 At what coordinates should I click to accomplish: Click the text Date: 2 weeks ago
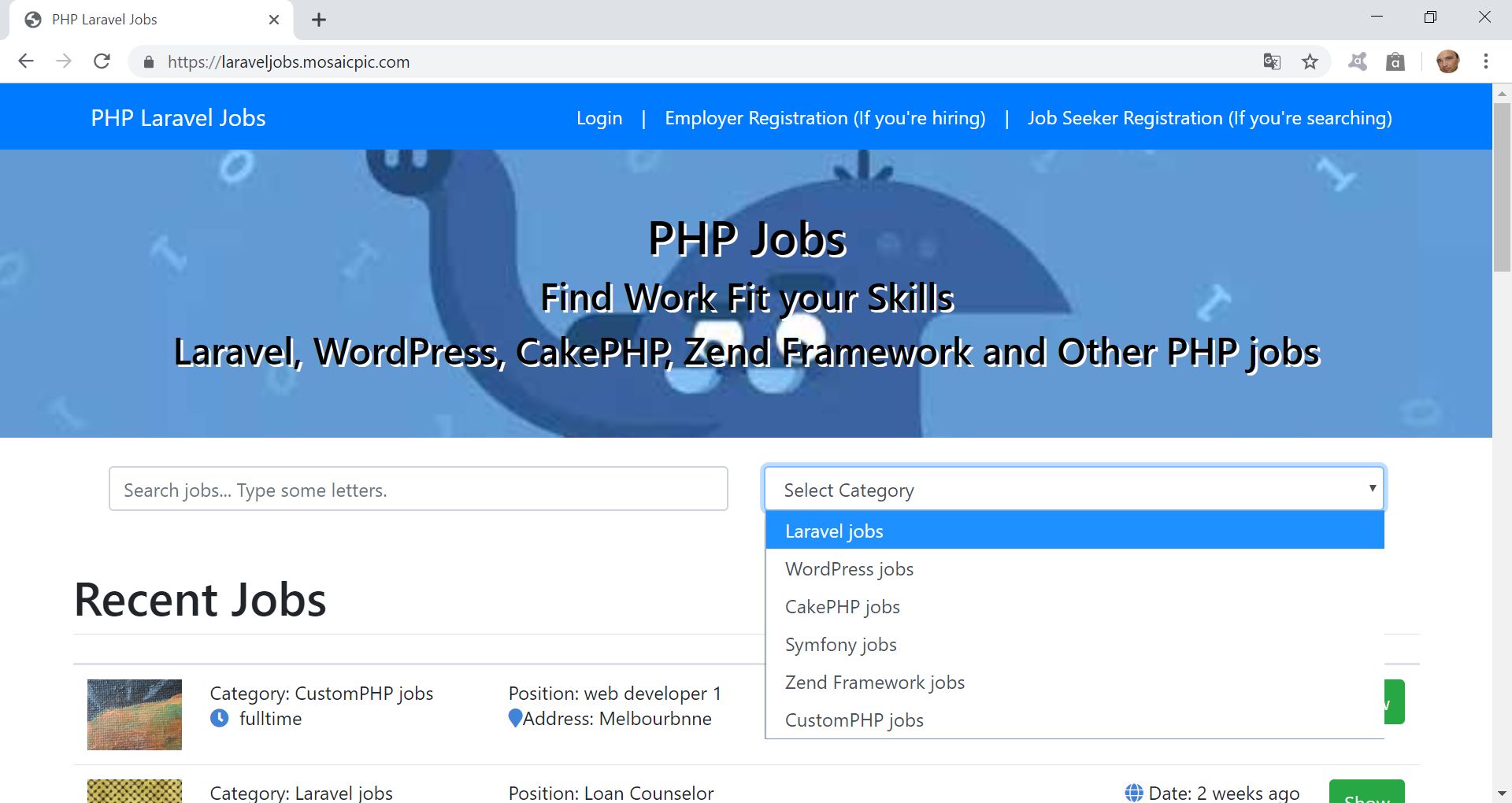[x=1224, y=793]
